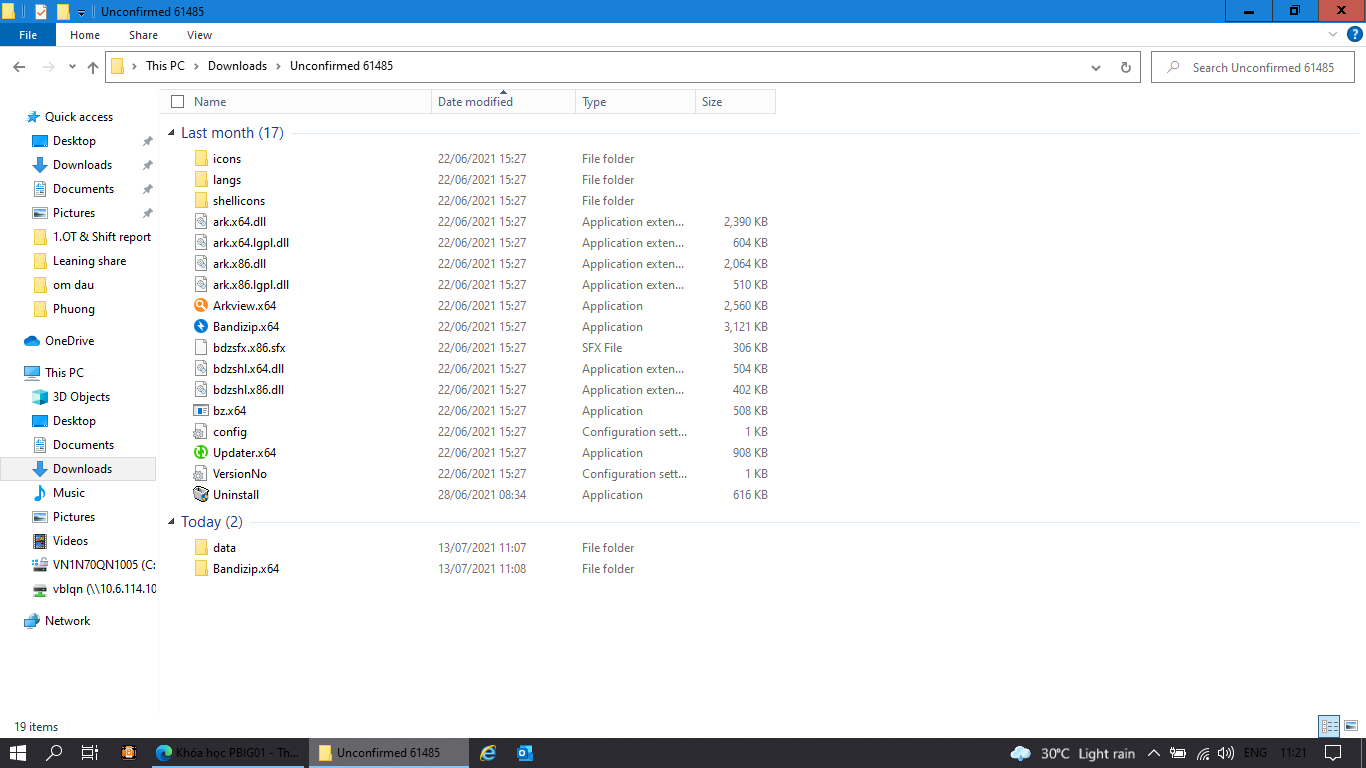Open Action Center notifications
The image size is (1366, 768).
pyautogui.click(x=1333, y=753)
